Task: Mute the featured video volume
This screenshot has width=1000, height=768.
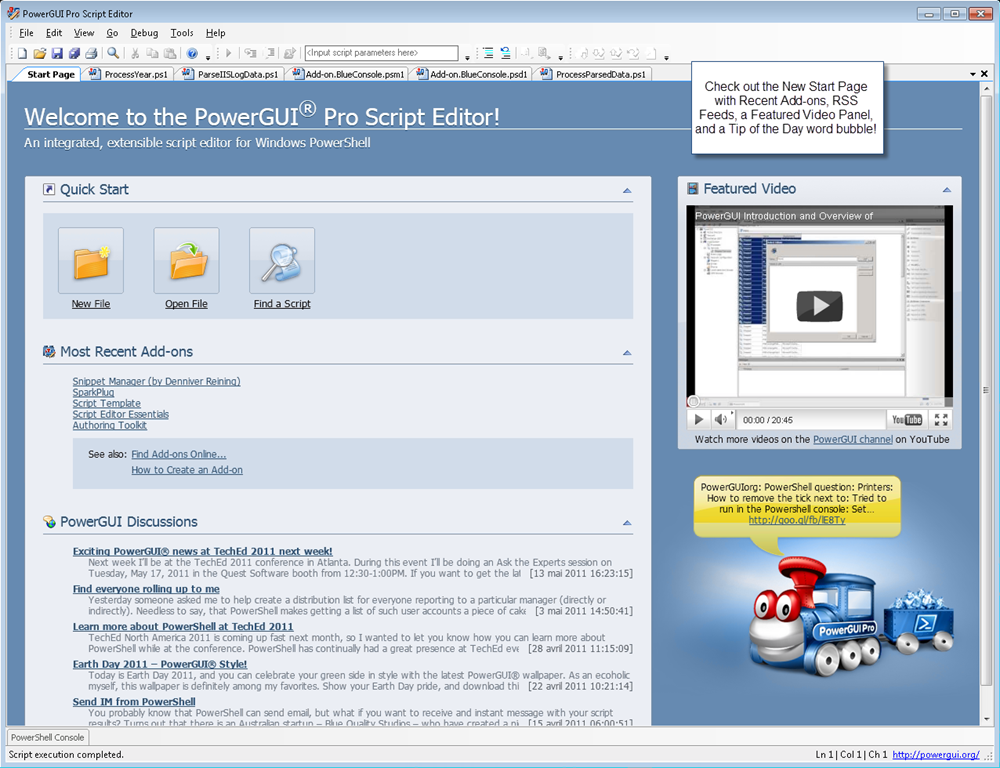Action: tap(721, 420)
